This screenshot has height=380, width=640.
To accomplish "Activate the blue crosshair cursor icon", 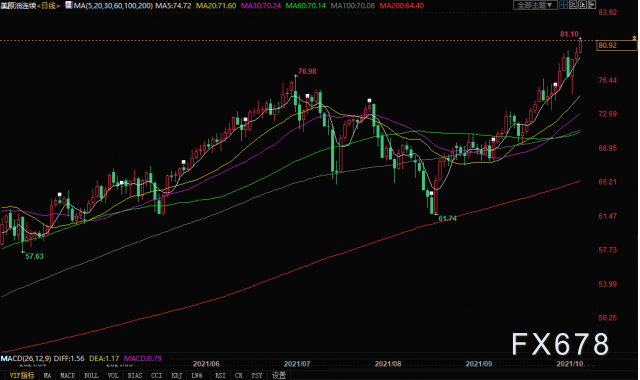I will [x=564, y=4].
